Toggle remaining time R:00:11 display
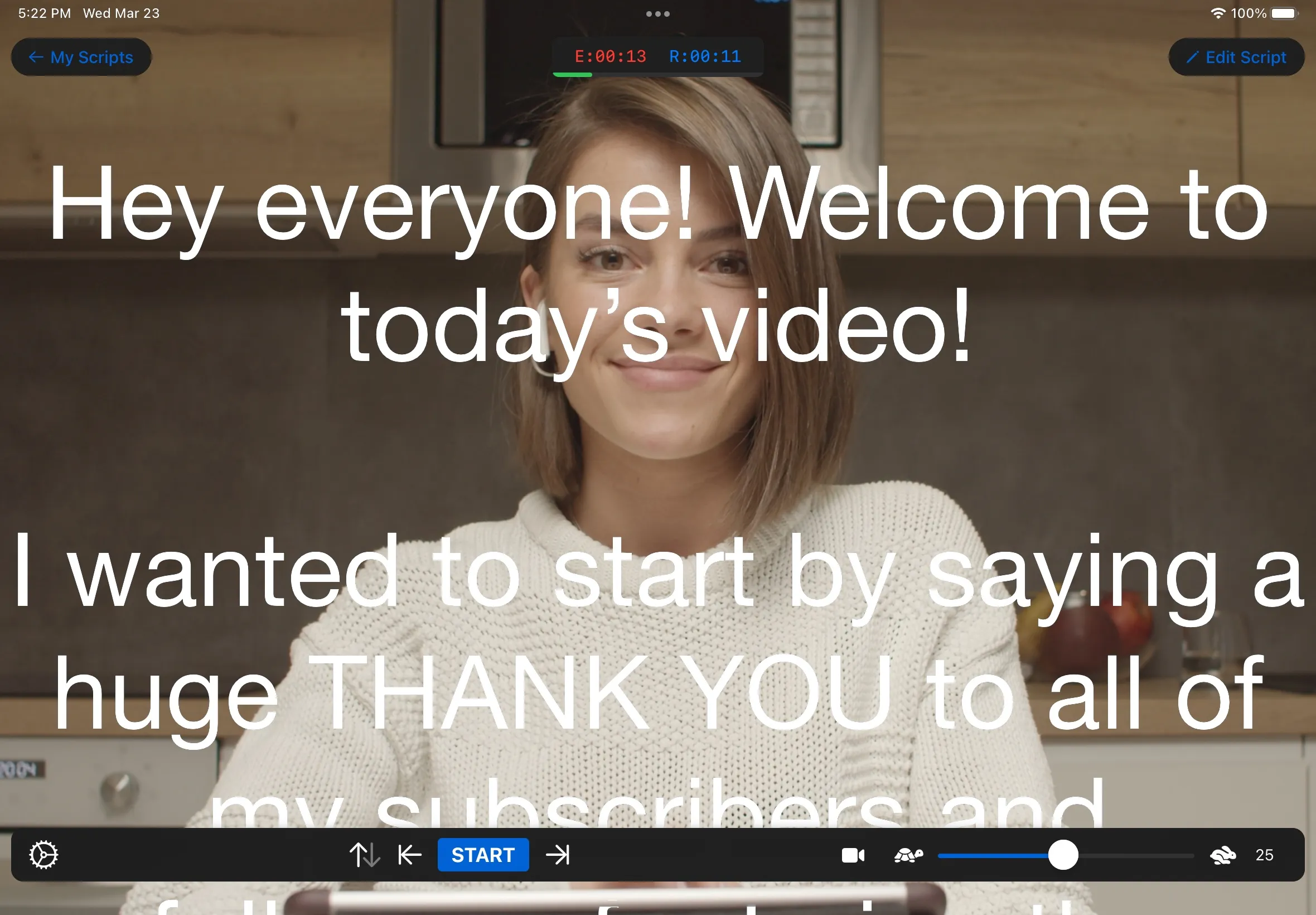1316x915 pixels. coord(705,57)
